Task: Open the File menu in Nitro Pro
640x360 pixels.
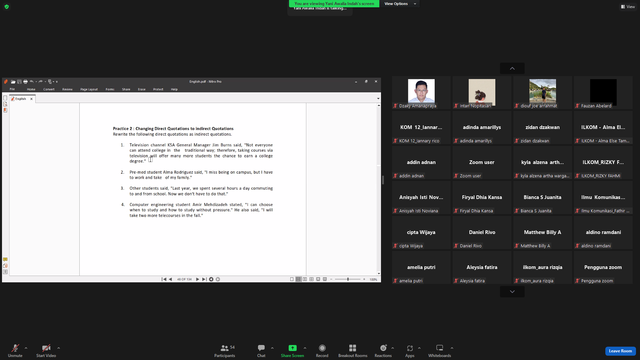Action: [12, 89]
